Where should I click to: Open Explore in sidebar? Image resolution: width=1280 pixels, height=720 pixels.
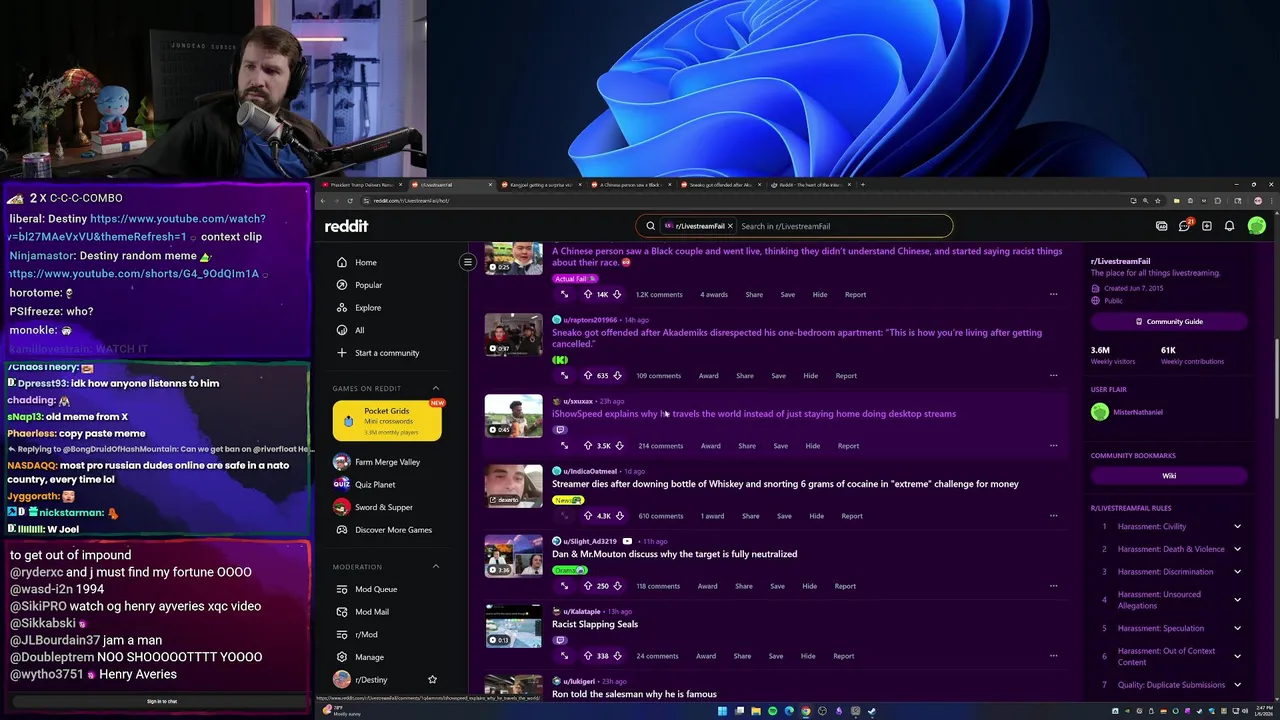tap(368, 307)
